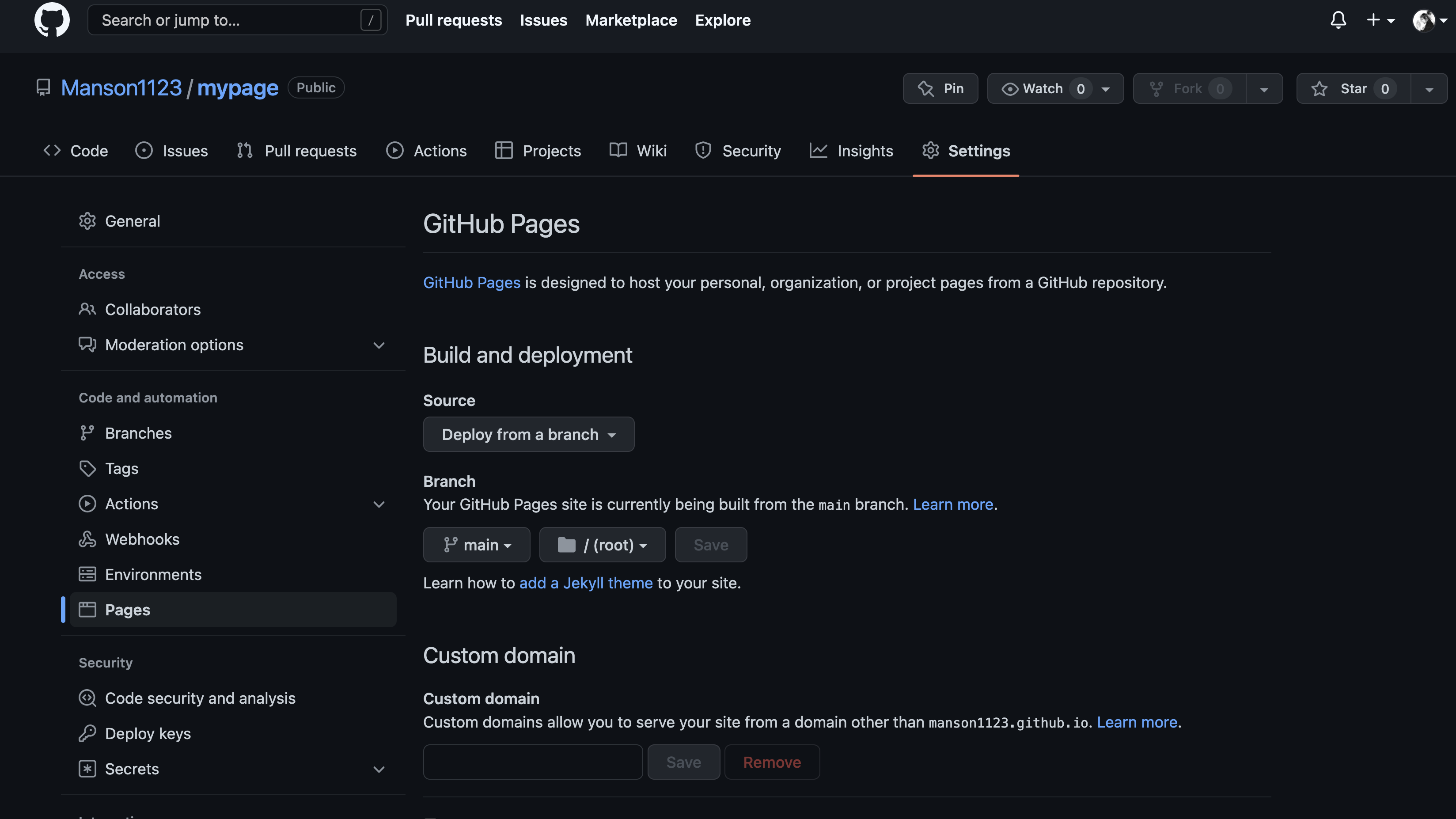Image resolution: width=1456 pixels, height=819 pixels.
Task: Open the star lists dropdown arrow
Action: tap(1429, 89)
